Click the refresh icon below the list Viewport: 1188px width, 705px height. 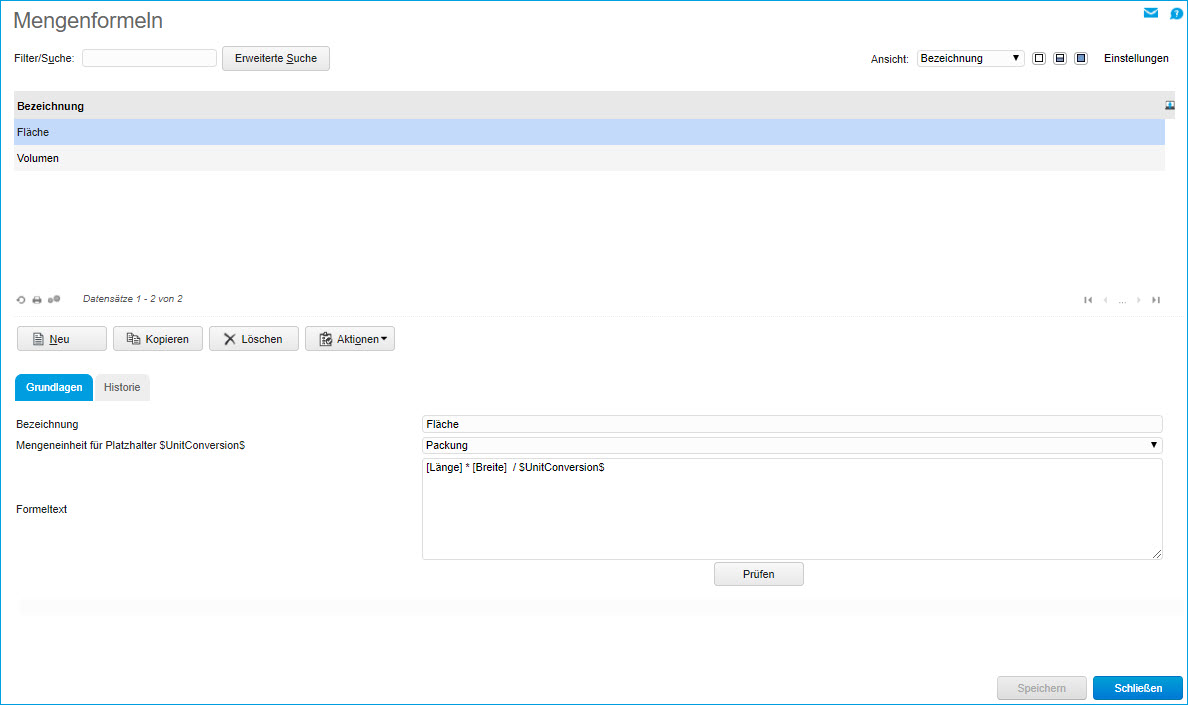pos(21,299)
